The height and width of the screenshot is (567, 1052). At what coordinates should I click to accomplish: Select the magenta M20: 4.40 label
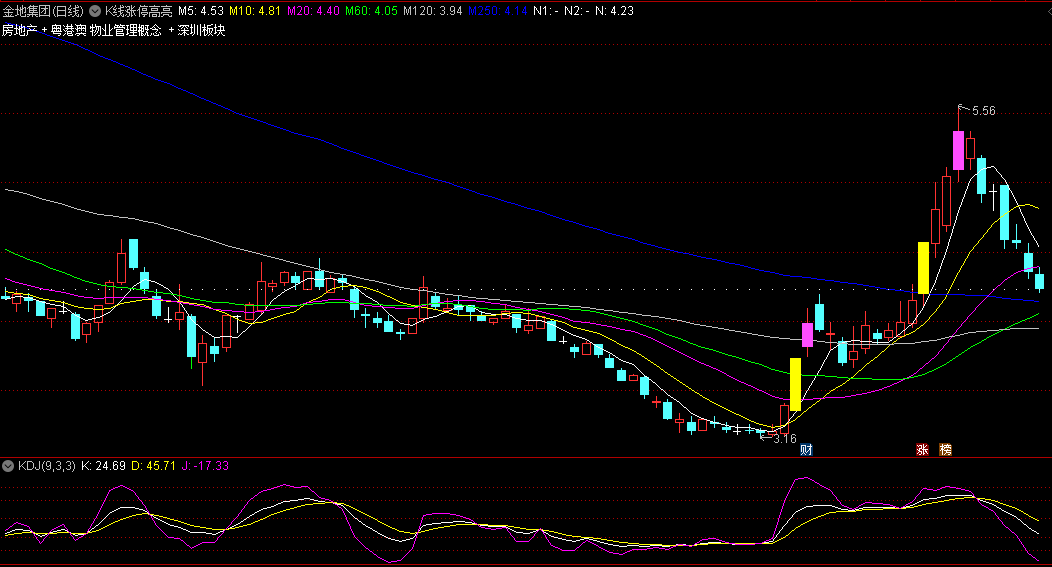point(313,11)
